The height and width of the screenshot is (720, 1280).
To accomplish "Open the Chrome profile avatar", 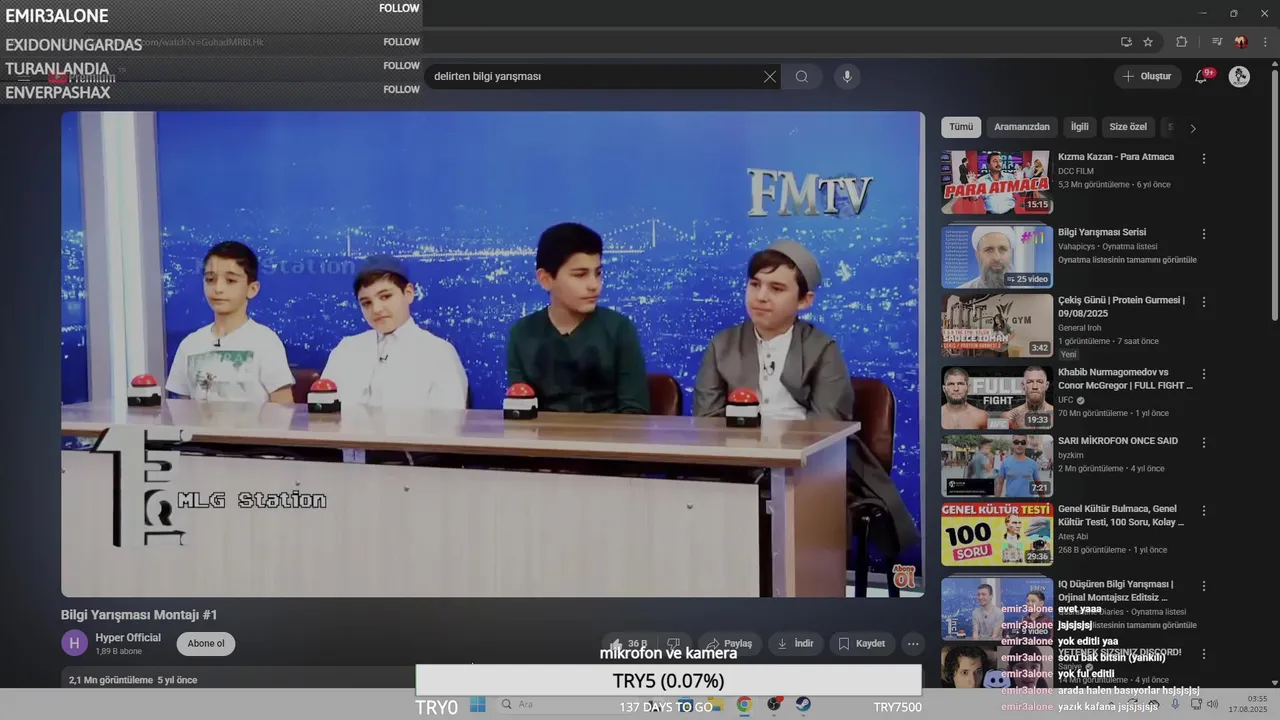I will 1241,42.
